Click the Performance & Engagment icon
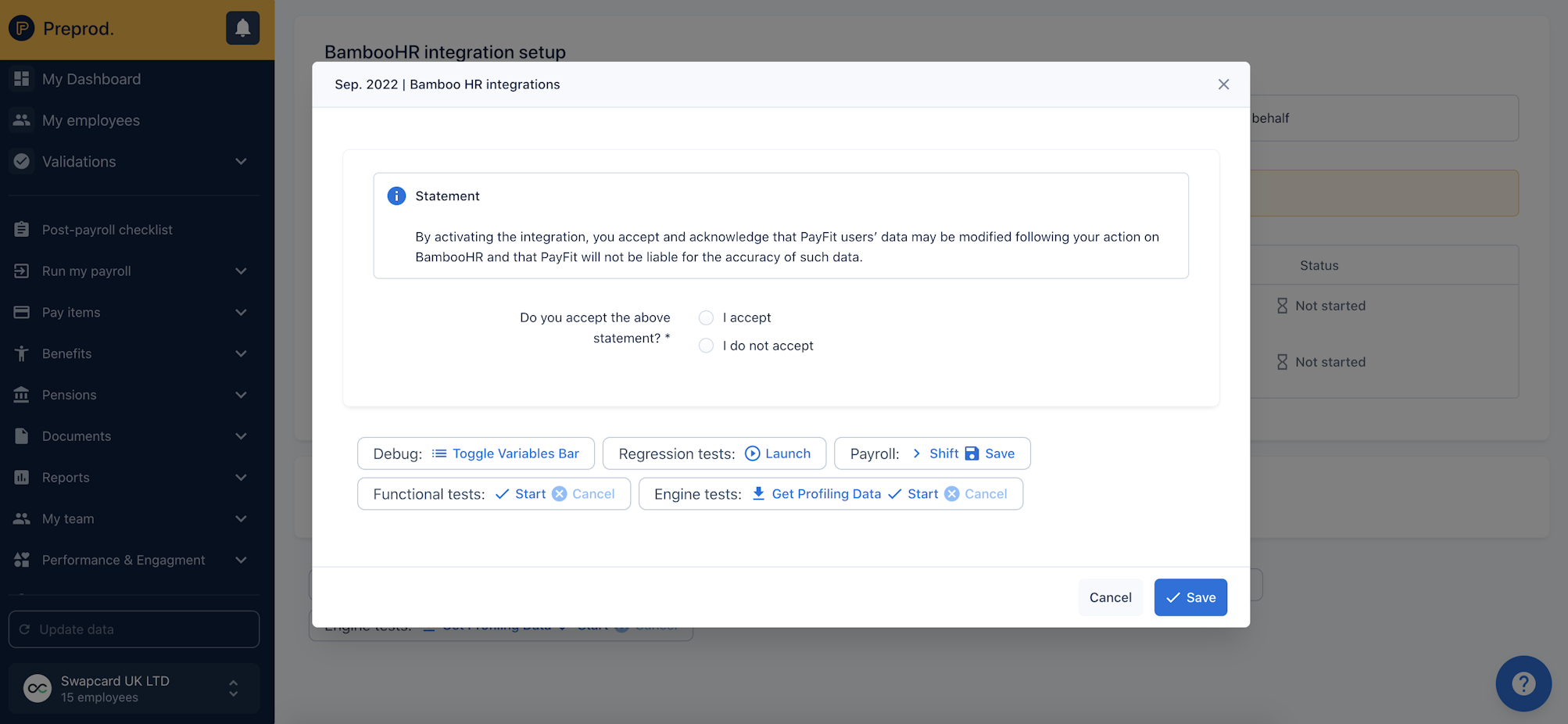This screenshot has width=1568, height=724. (22, 560)
